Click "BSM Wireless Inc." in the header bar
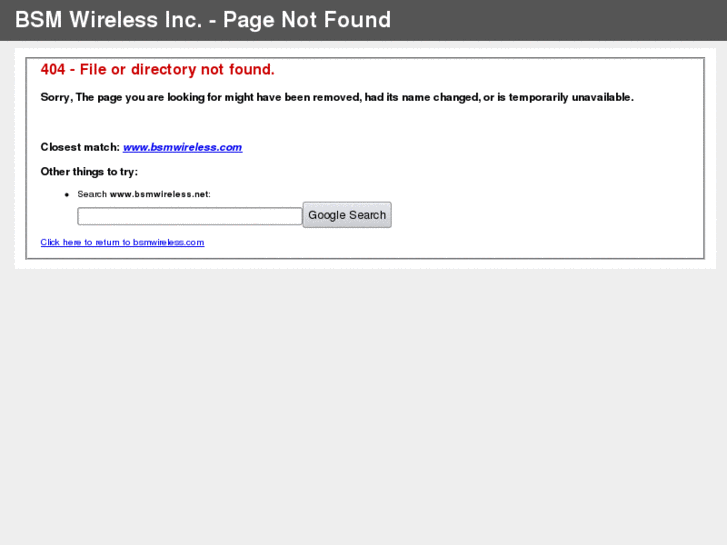The width and height of the screenshot is (727, 545). pos(108,20)
